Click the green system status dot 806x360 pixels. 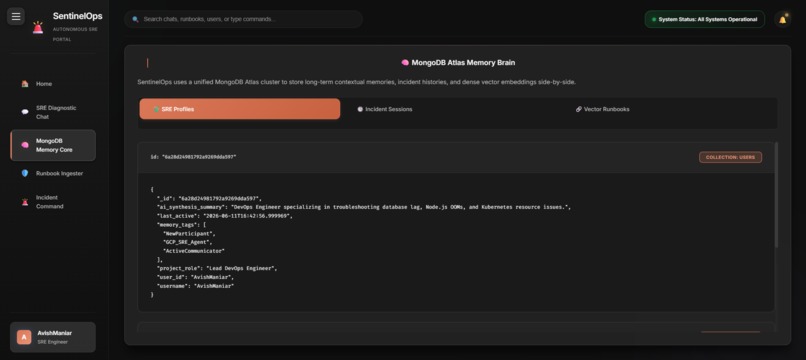click(654, 20)
